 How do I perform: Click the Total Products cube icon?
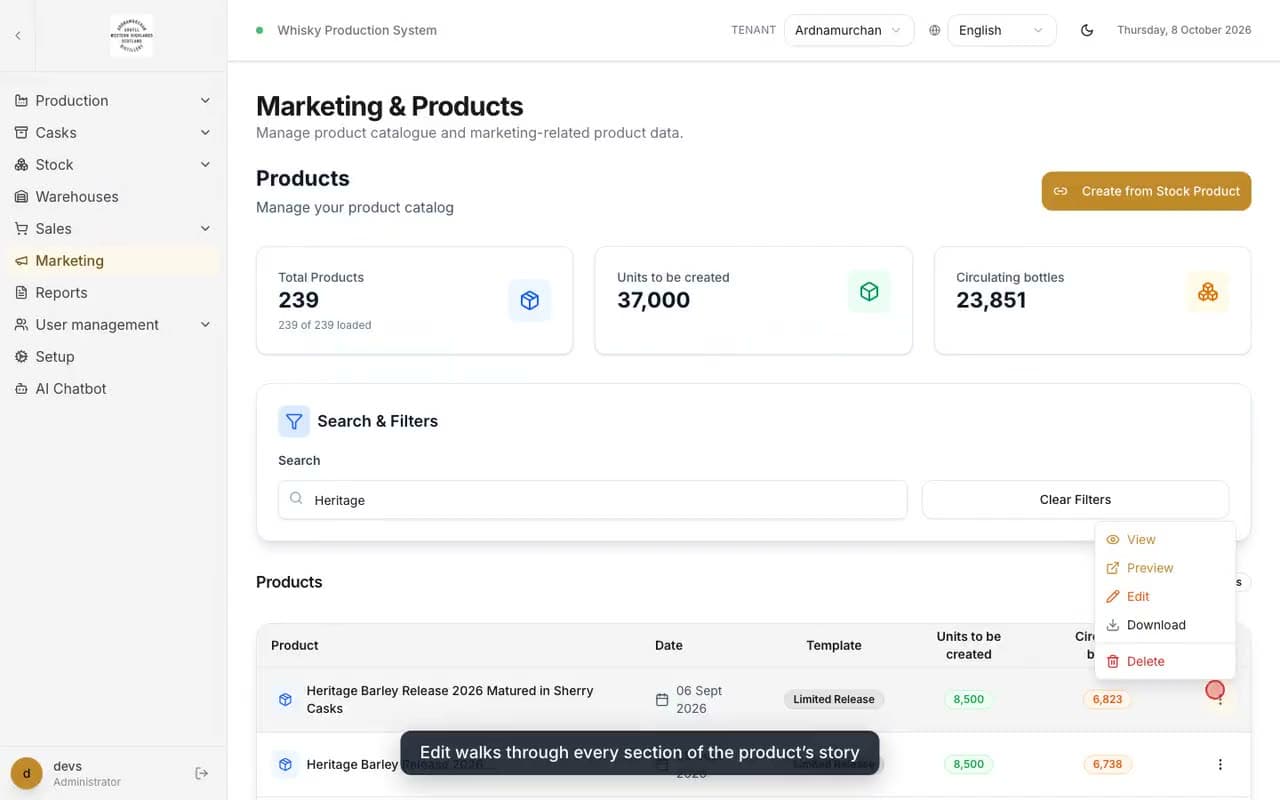[x=530, y=300]
